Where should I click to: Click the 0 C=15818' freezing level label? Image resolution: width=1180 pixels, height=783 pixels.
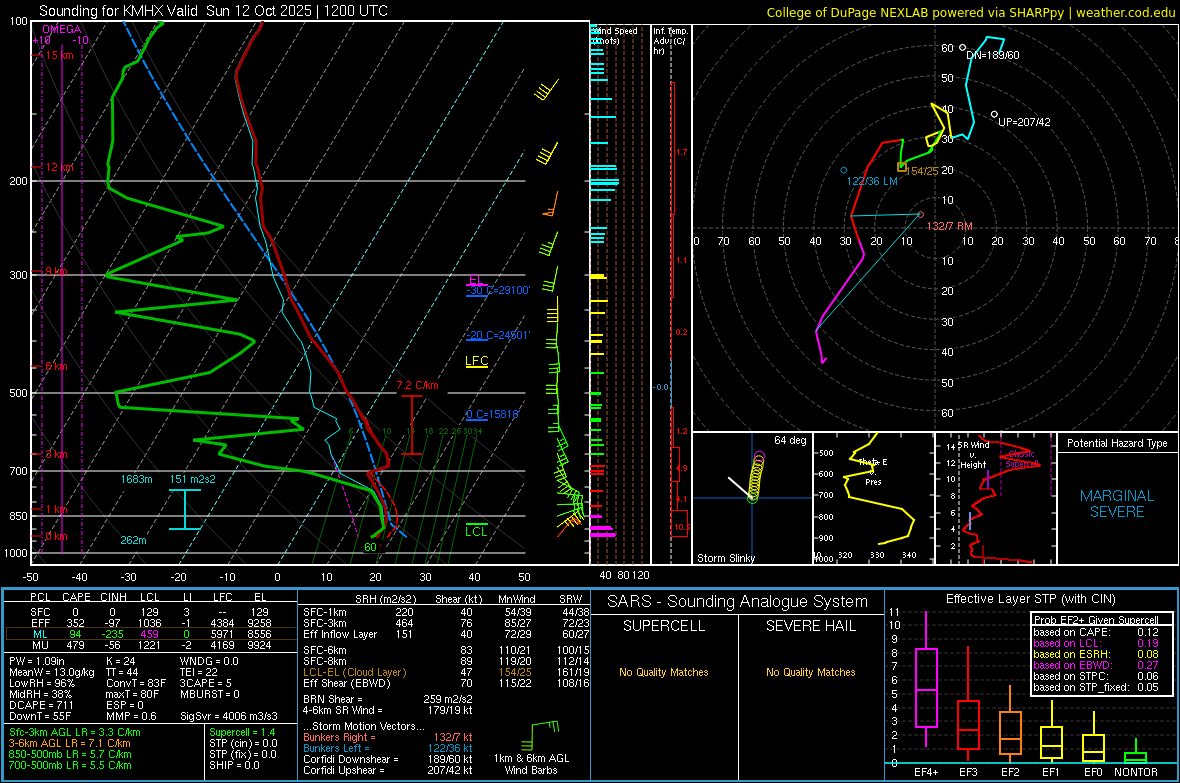[493, 414]
